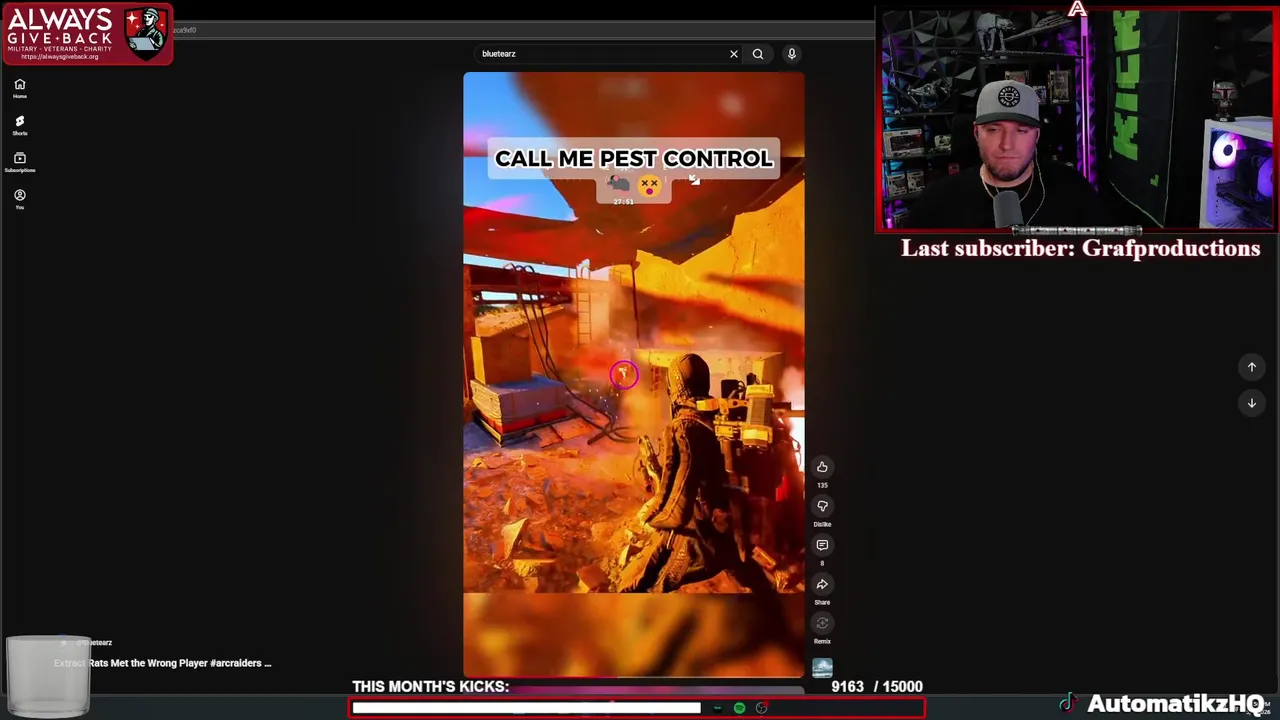Go to previous short with up arrow
The width and height of the screenshot is (1280, 720).
coord(1251,367)
